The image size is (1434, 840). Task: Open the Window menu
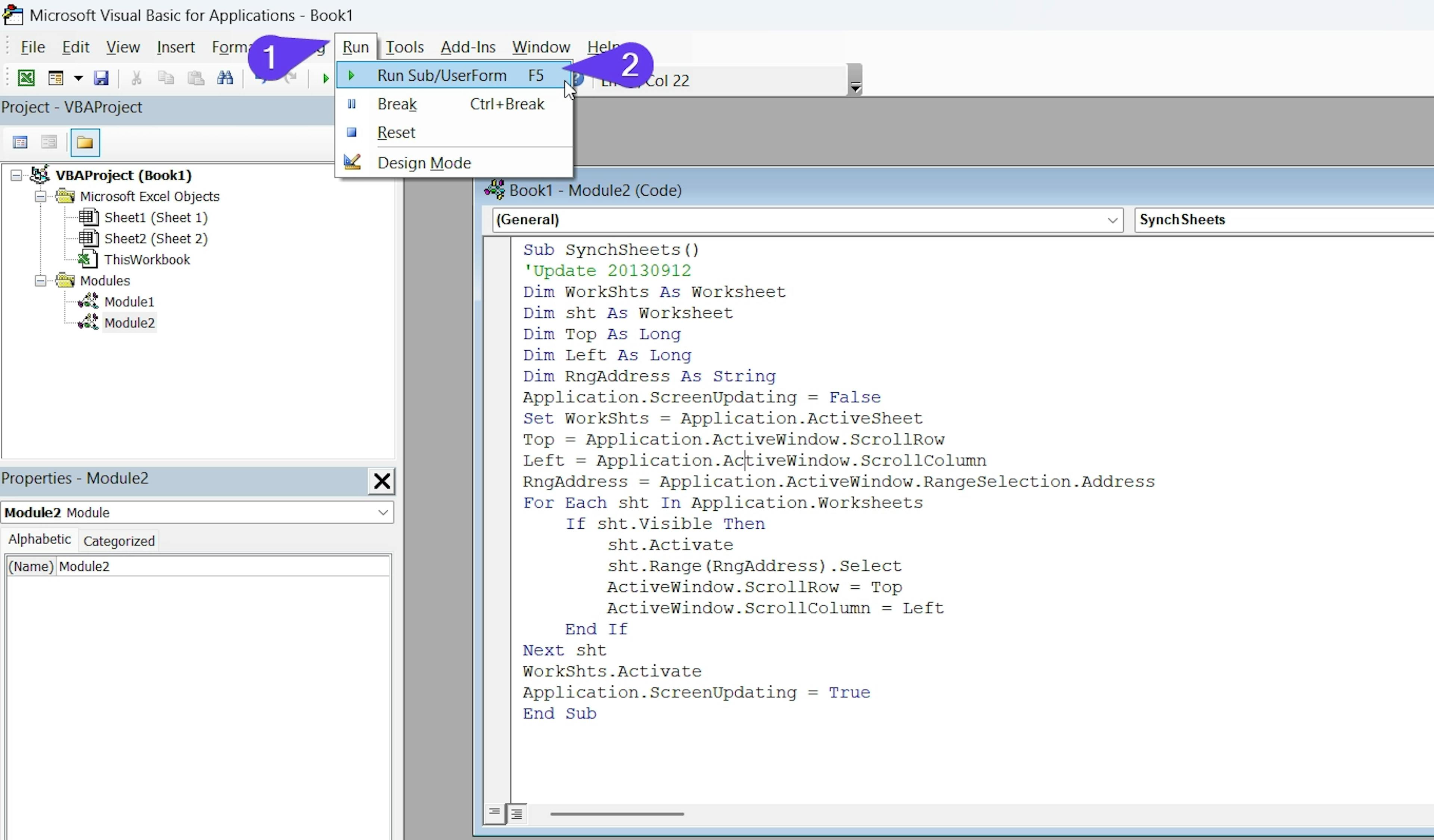541,47
